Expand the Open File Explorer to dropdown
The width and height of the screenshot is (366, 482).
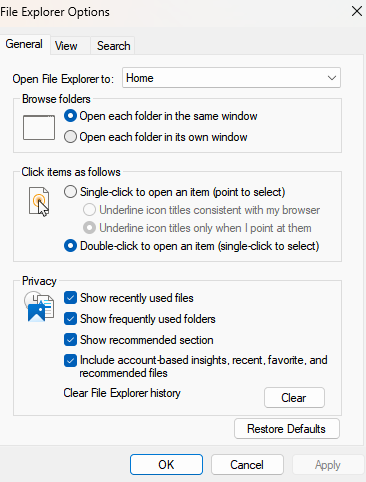(231, 78)
